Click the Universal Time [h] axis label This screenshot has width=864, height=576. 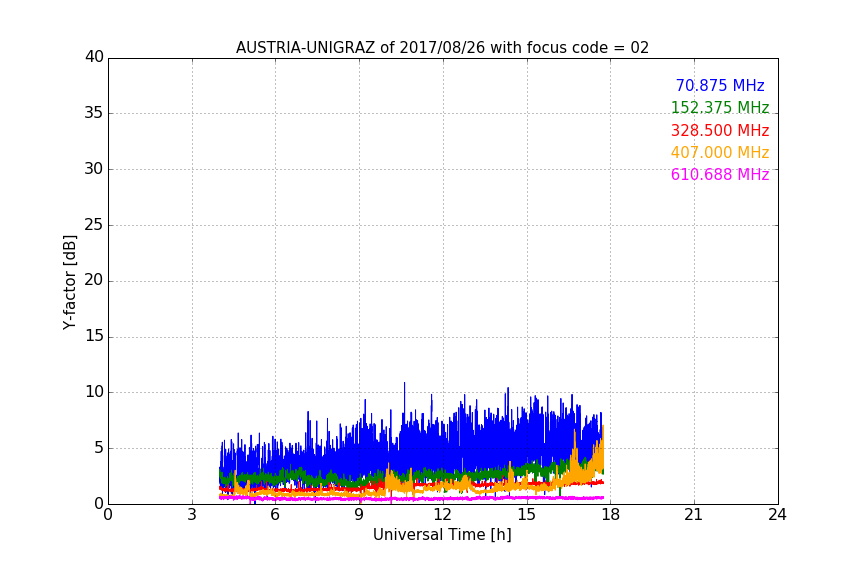(442, 535)
